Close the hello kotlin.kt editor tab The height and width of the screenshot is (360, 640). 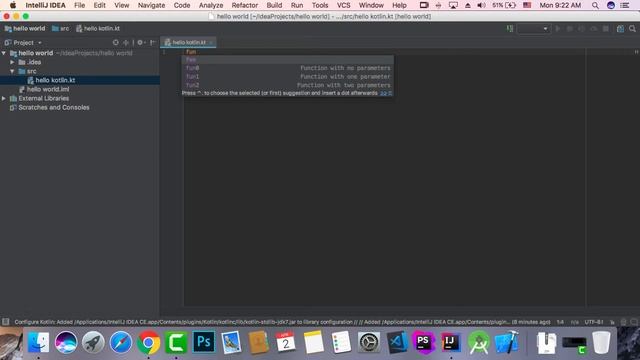(x=211, y=42)
